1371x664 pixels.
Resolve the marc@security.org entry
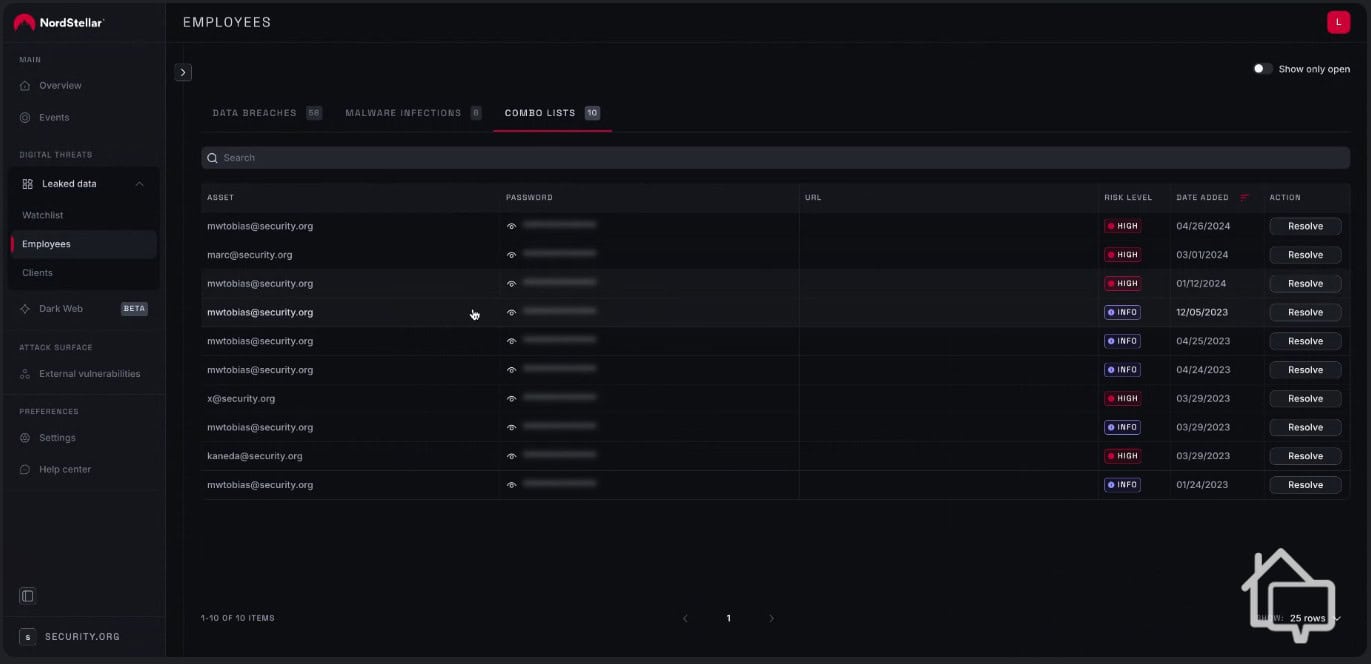pos(1305,255)
